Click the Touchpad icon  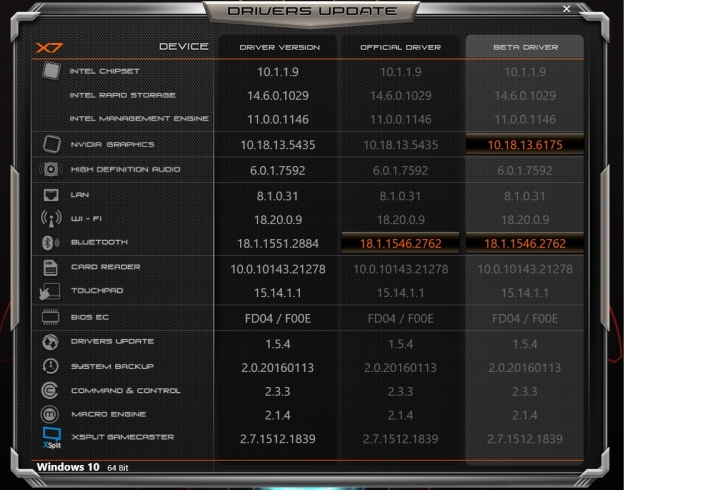coord(50,292)
